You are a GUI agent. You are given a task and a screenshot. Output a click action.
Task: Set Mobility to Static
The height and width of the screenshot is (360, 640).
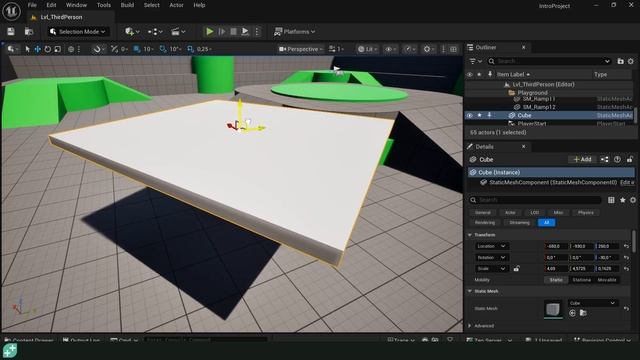[x=556, y=280]
